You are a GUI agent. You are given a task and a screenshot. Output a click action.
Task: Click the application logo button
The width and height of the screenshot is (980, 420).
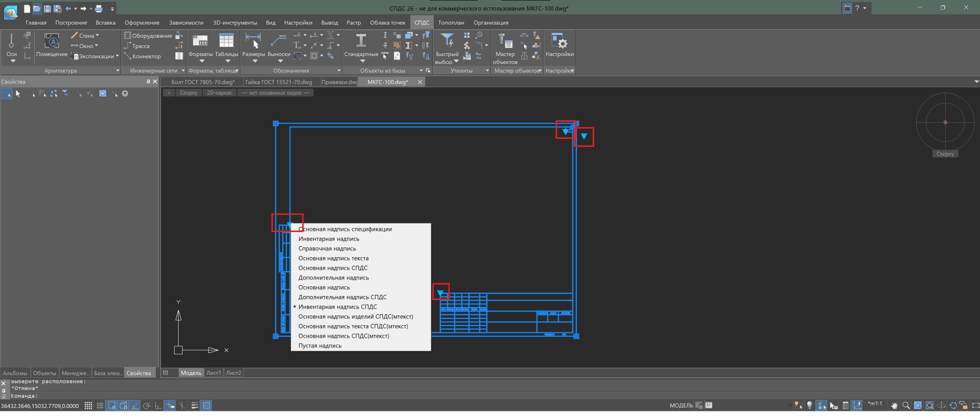tap(11, 12)
